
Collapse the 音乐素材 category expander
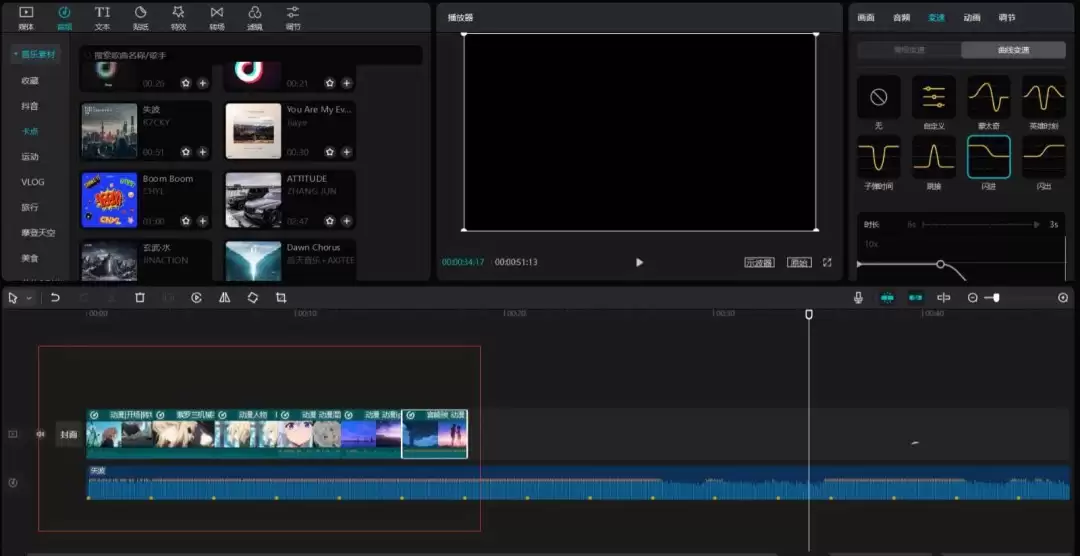point(16,54)
